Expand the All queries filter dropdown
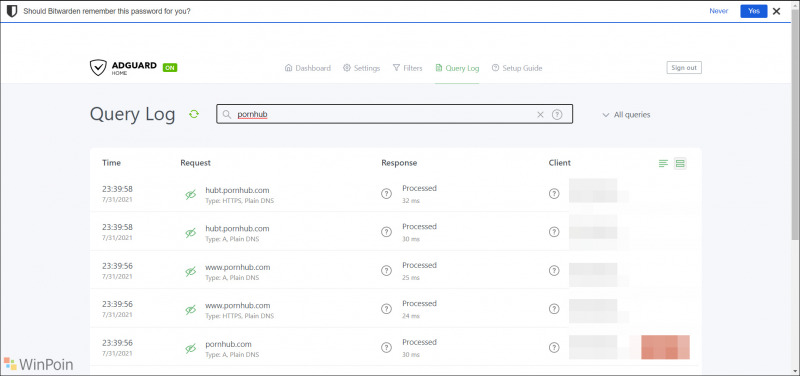This screenshot has height=376, width=800. pyautogui.click(x=626, y=115)
